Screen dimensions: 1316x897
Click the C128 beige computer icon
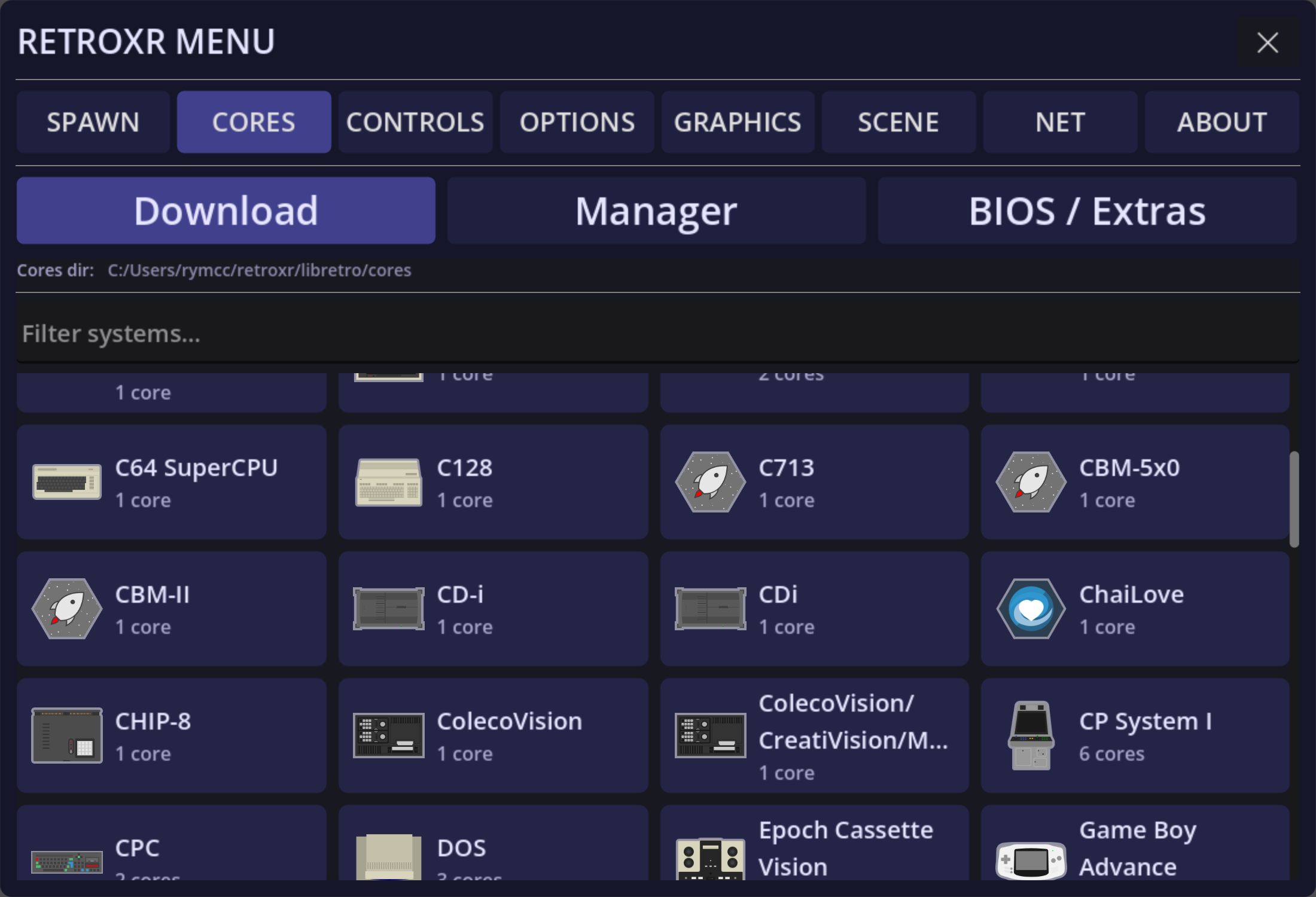(x=388, y=482)
